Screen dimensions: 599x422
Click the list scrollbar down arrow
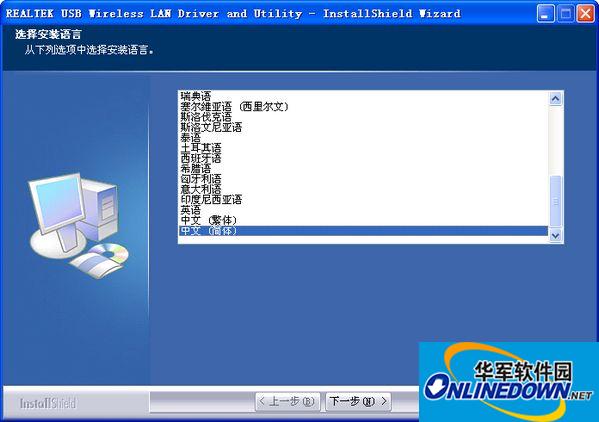[x=555, y=235]
